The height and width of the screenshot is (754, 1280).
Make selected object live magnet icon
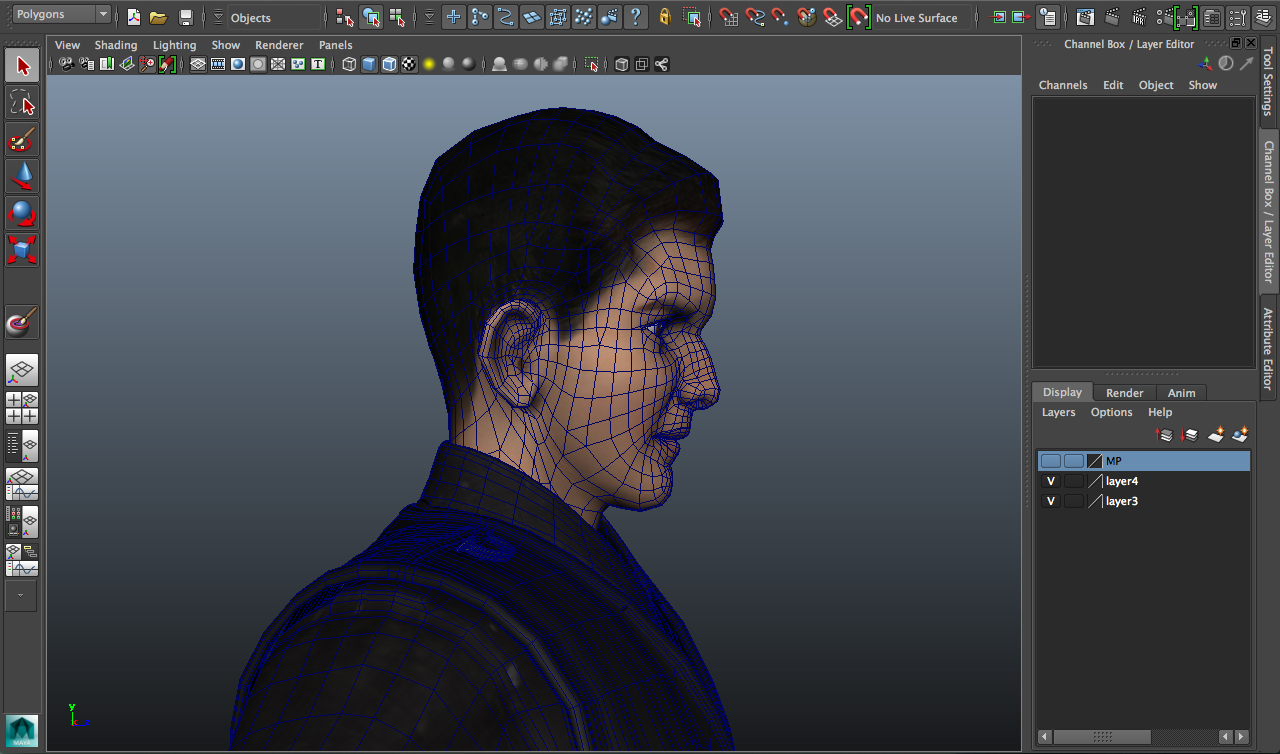[858, 17]
